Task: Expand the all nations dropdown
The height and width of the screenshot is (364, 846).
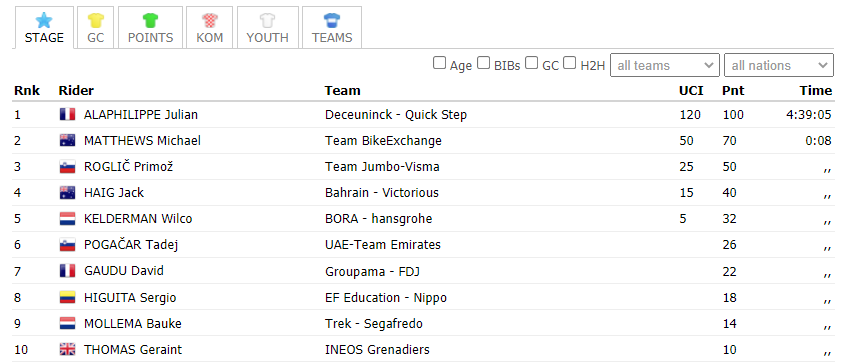Action: pyautogui.click(x=779, y=65)
